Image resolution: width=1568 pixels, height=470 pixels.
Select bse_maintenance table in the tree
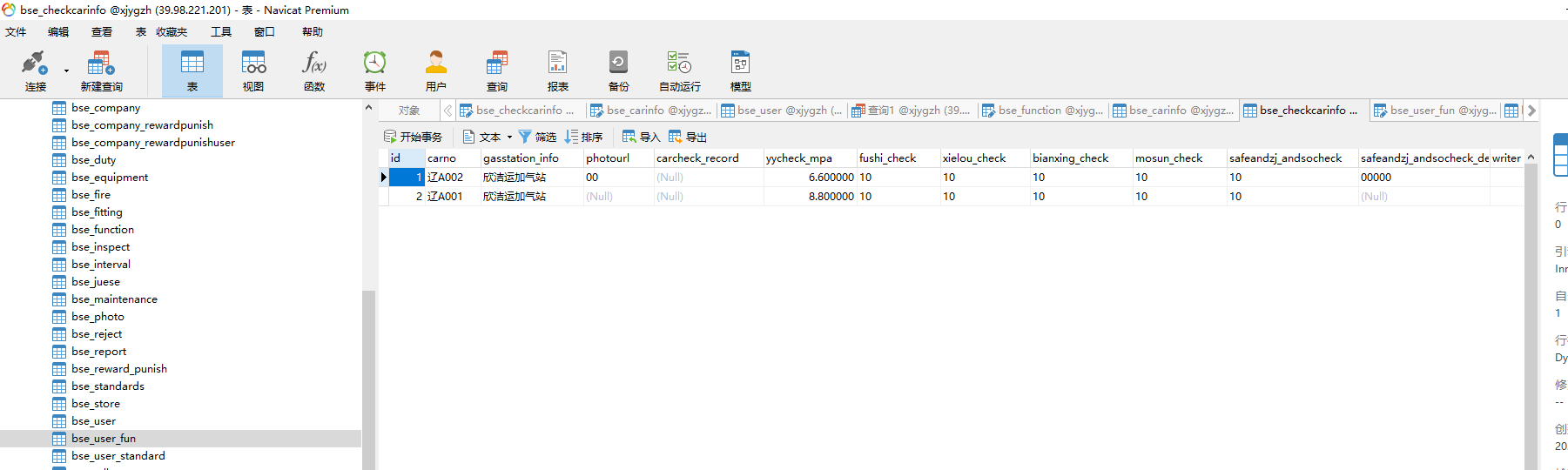(x=114, y=299)
